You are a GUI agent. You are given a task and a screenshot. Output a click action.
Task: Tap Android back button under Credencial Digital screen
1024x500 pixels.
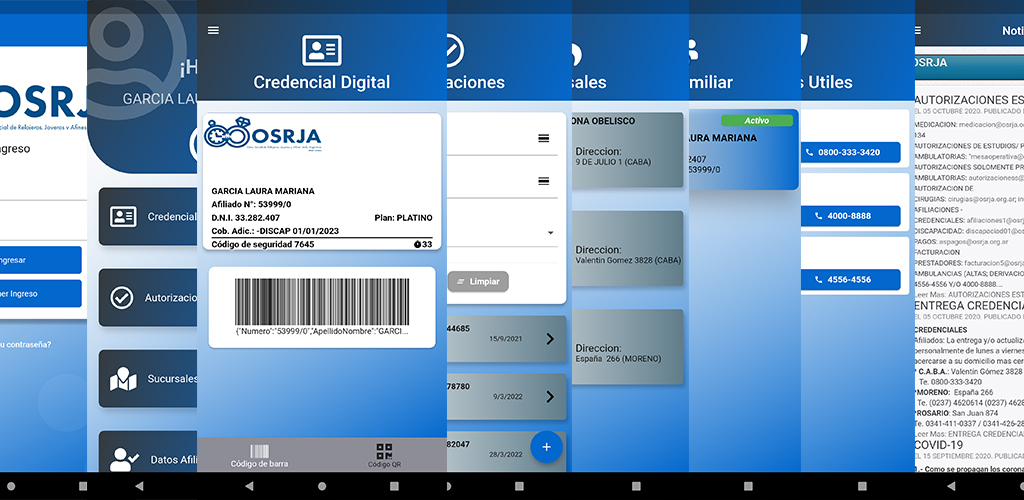(x=249, y=486)
